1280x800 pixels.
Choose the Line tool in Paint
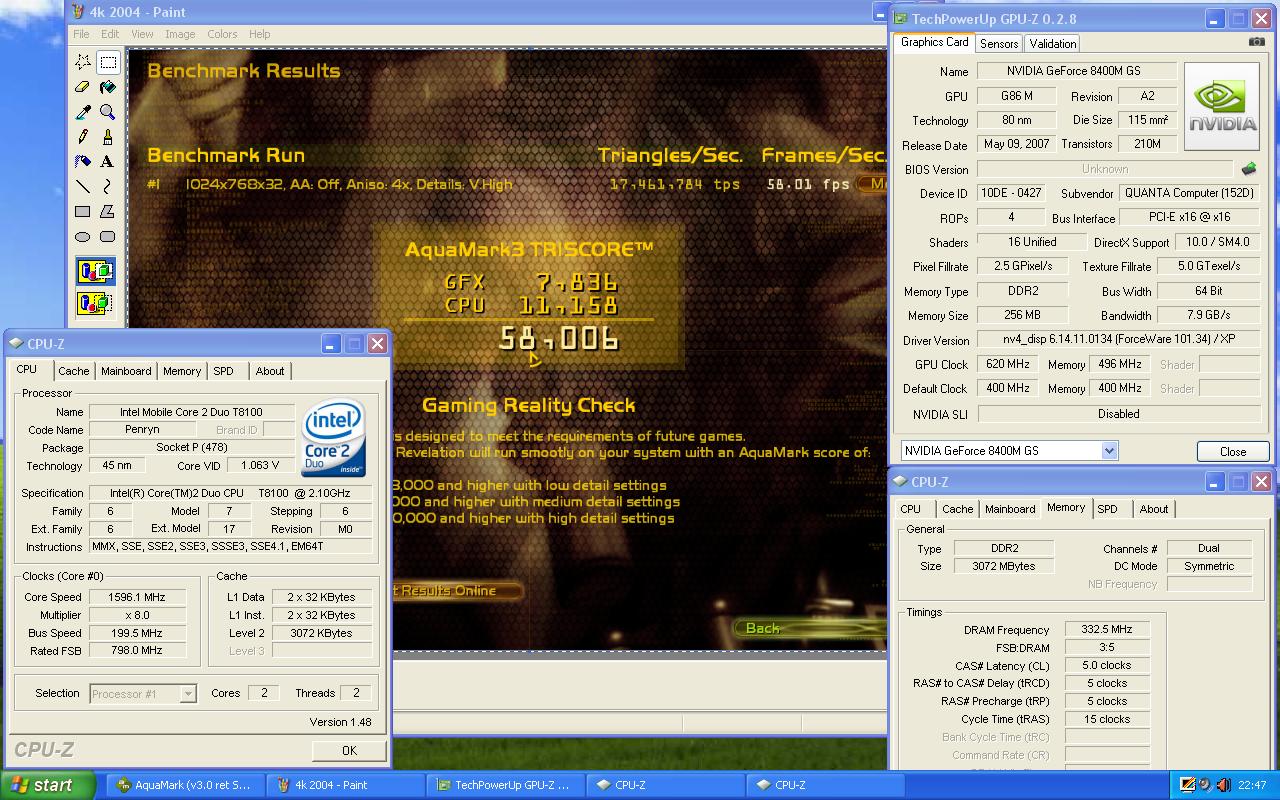tap(83, 187)
